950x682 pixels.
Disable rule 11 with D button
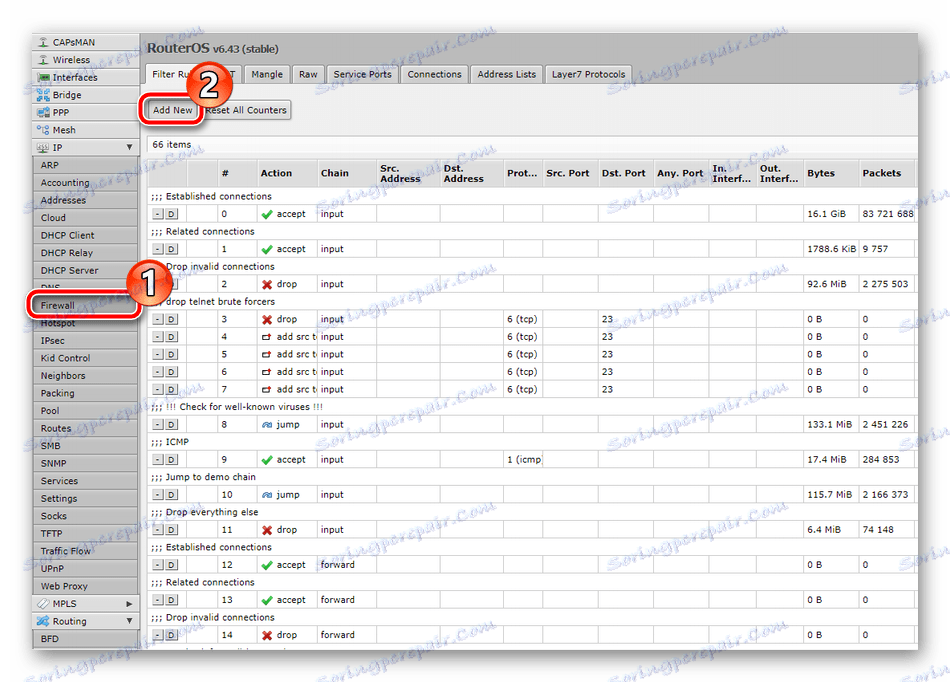[x=171, y=531]
